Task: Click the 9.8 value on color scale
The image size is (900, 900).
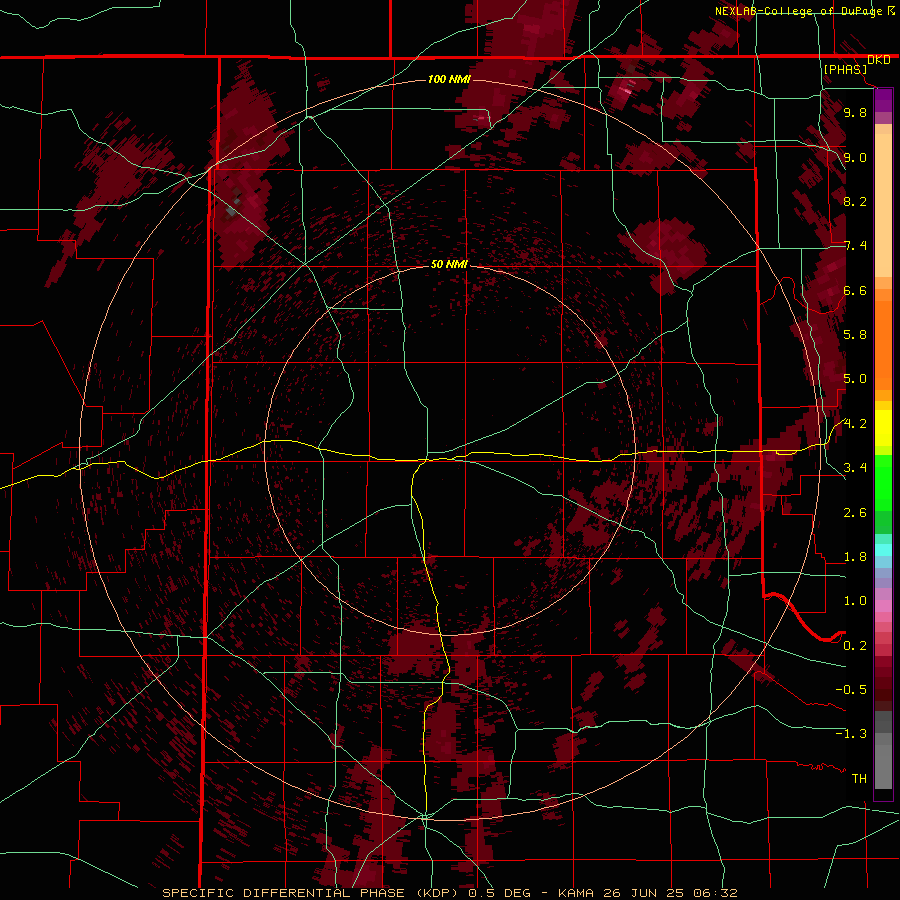Action: pyautogui.click(x=855, y=112)
